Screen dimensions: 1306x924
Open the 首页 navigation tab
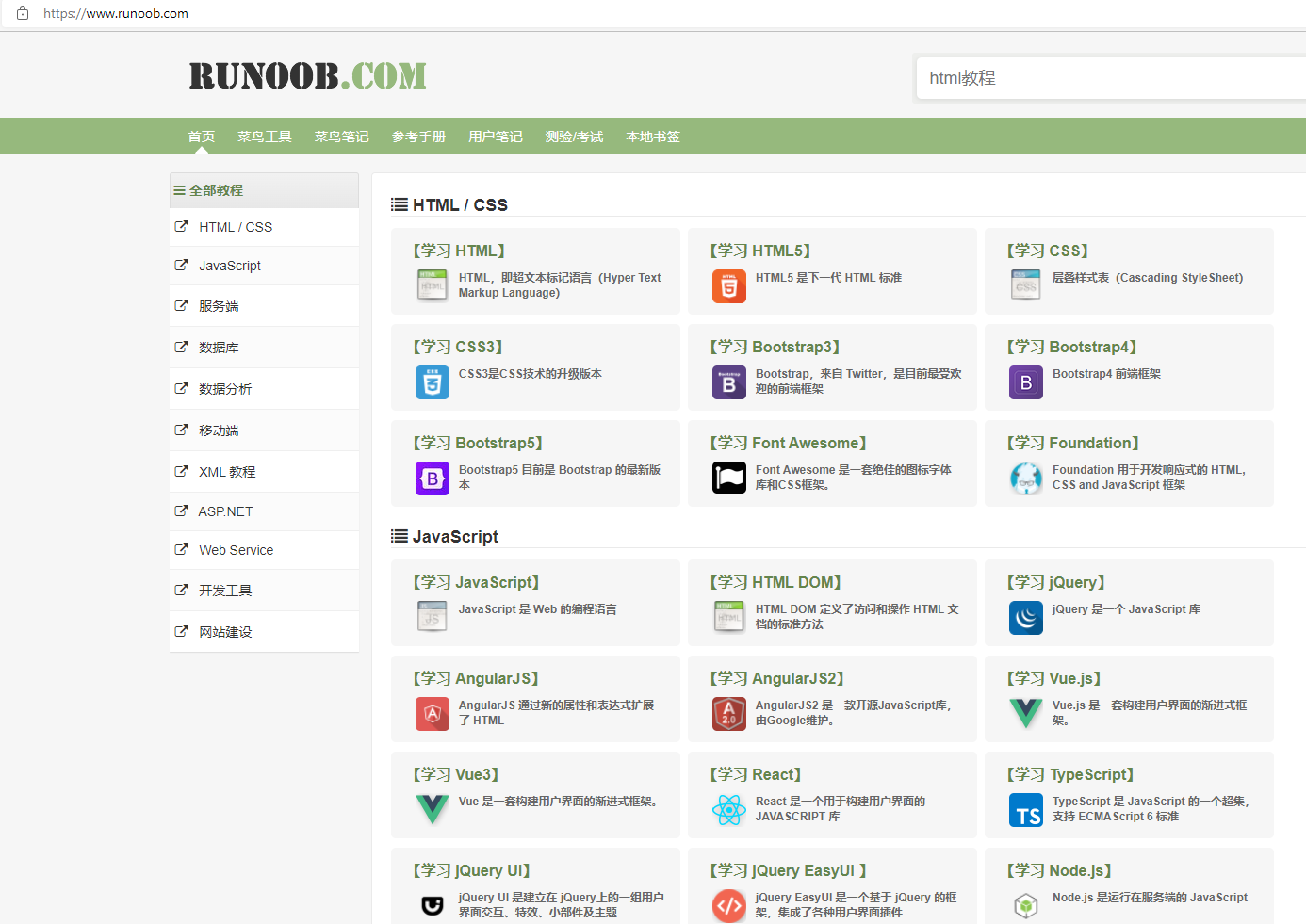click(202, 137)
